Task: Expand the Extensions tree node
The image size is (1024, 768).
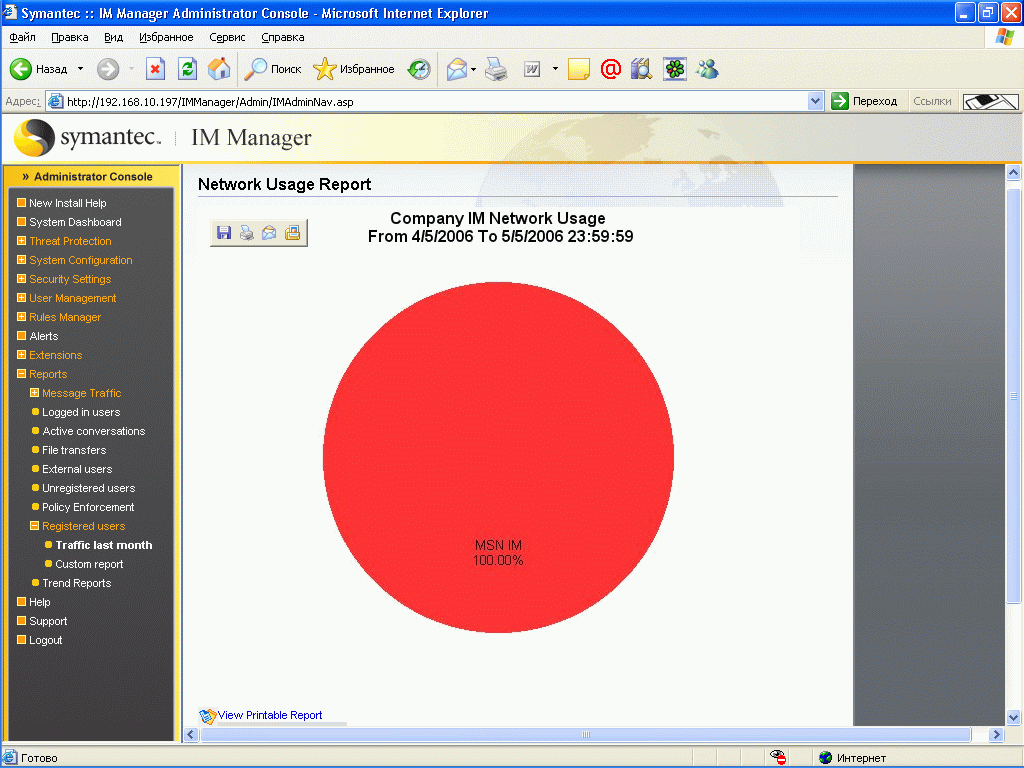Action: [x=21, y=355]
